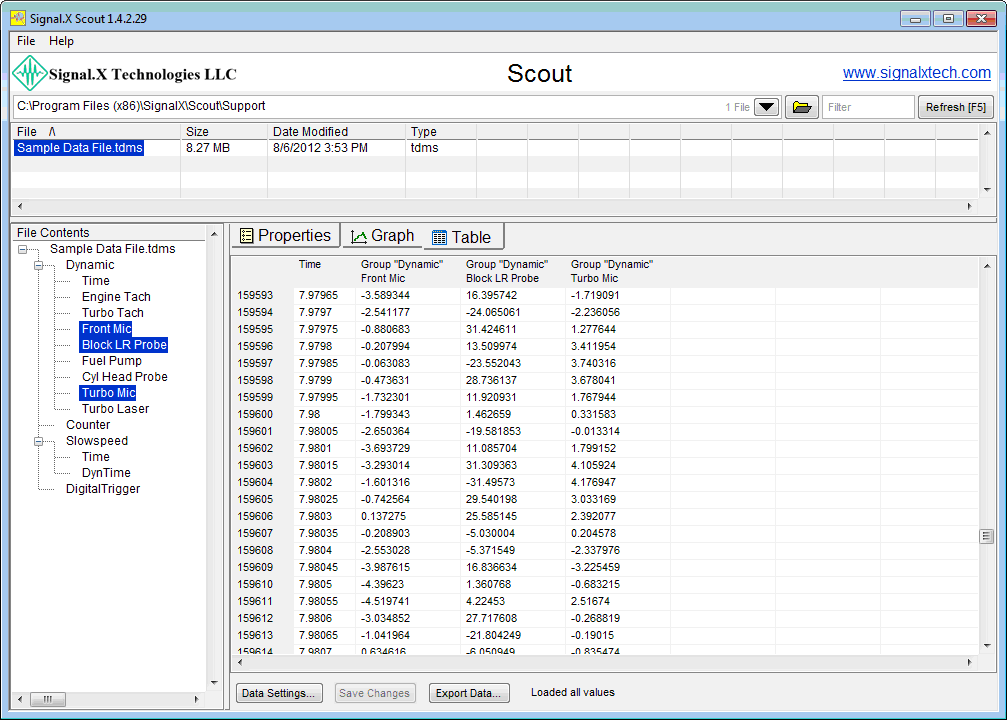1007x720 pixels.
Task: Click into the Filter input field
Action: point(867,107)
